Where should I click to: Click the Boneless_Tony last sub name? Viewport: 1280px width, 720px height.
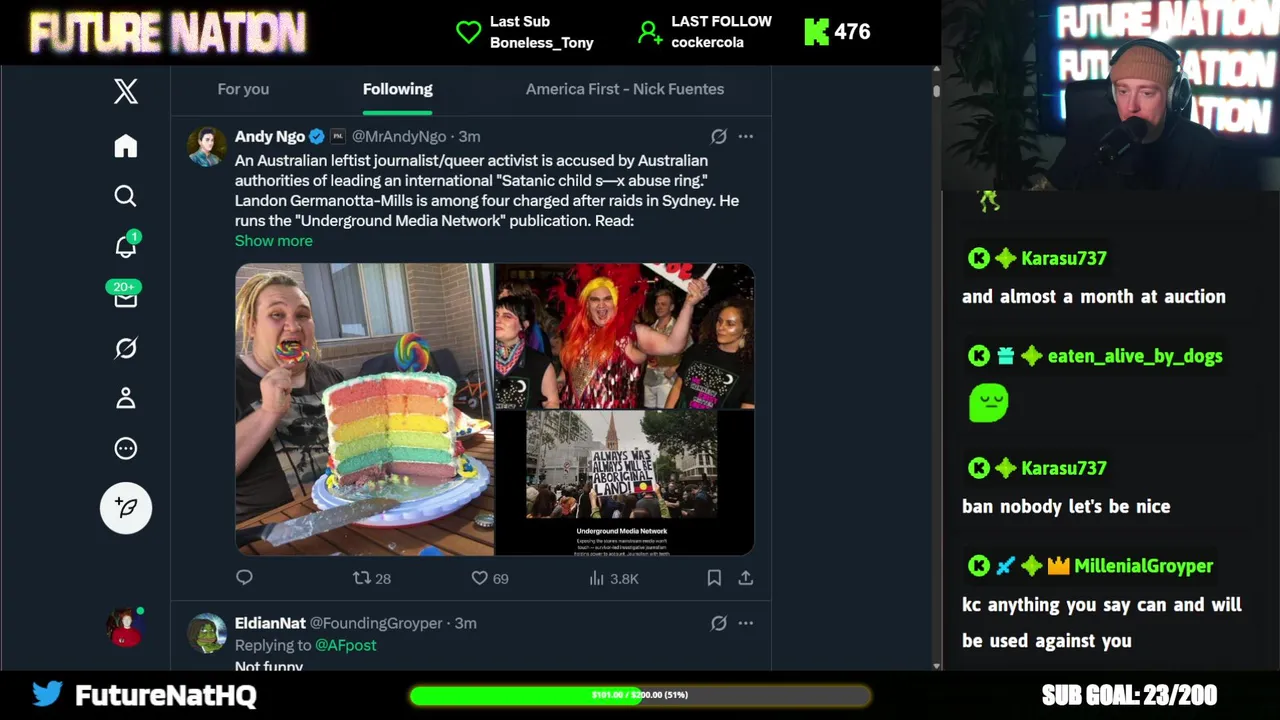[x=542, y=43]
